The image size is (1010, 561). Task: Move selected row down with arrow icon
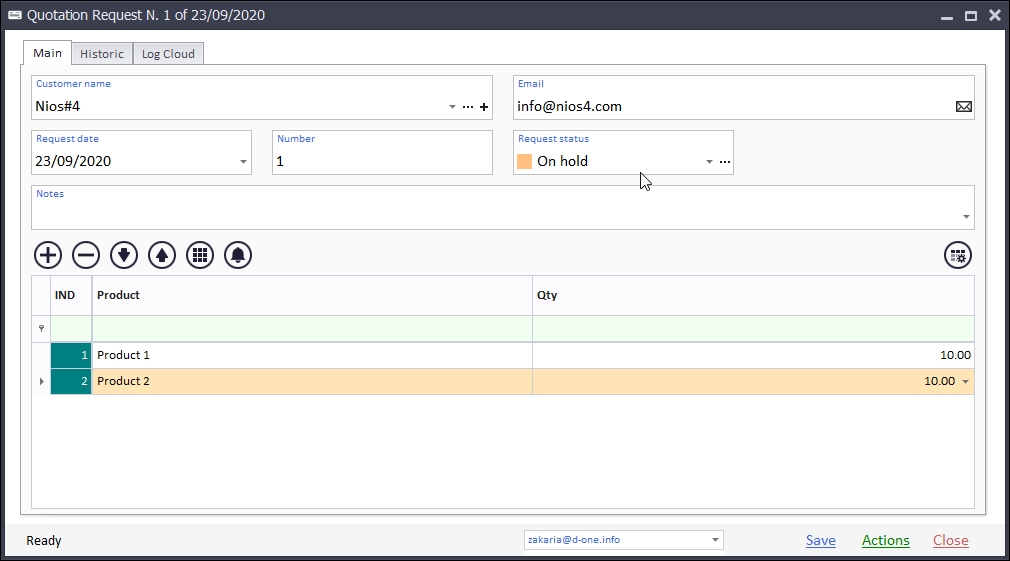124,255
